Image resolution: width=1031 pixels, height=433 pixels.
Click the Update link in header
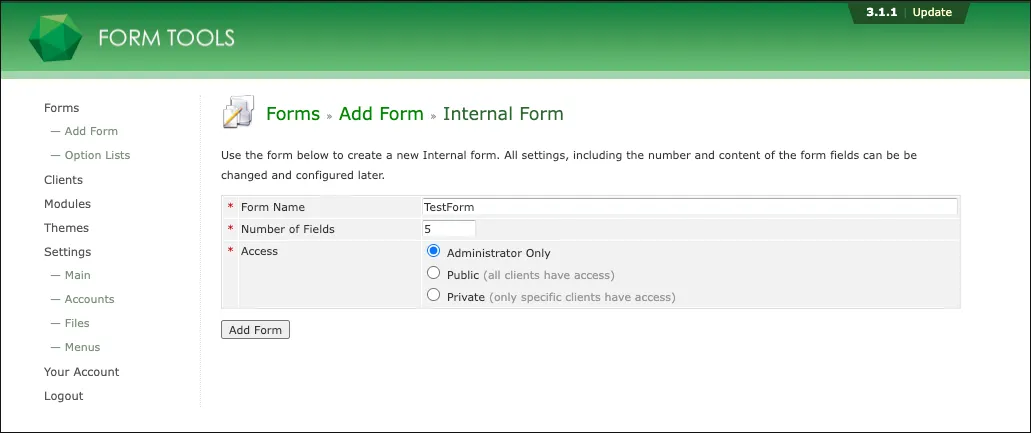click(x=932, y=13)
